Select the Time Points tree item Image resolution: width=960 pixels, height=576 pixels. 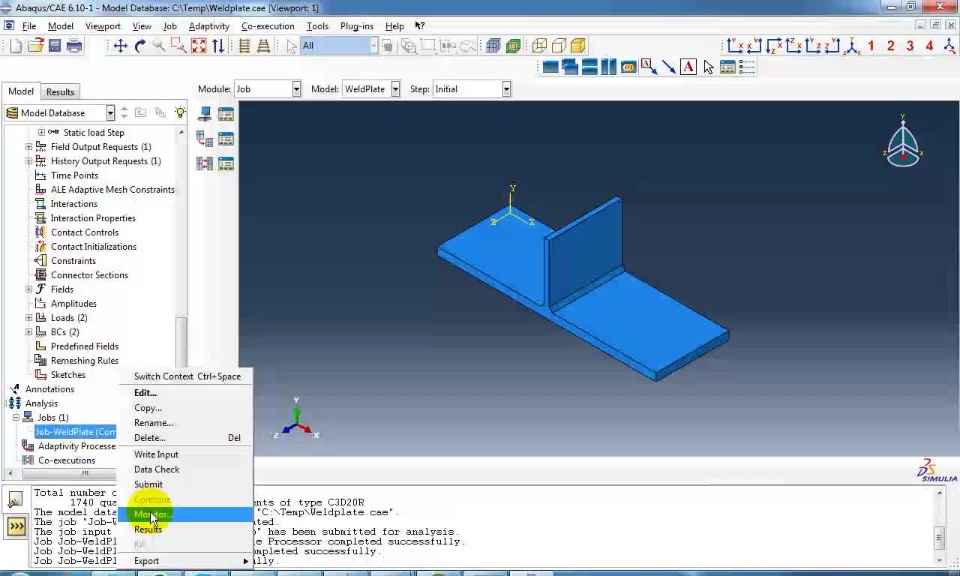point(74,175)
